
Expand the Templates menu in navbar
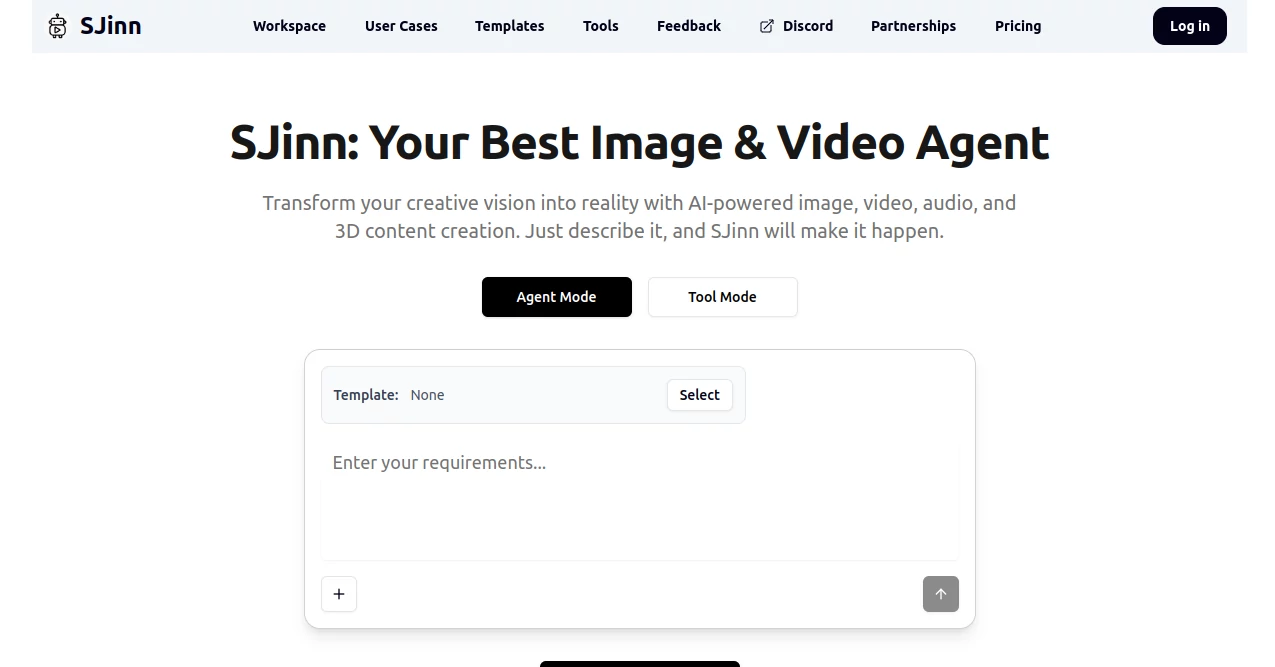click(509, 26)
